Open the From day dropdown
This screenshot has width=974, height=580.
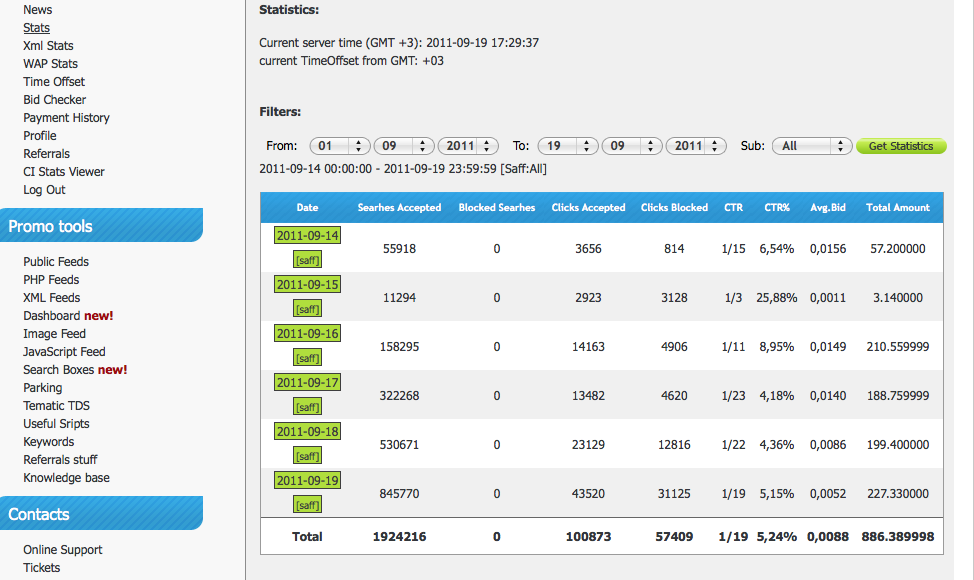click(x=340, y=146)
